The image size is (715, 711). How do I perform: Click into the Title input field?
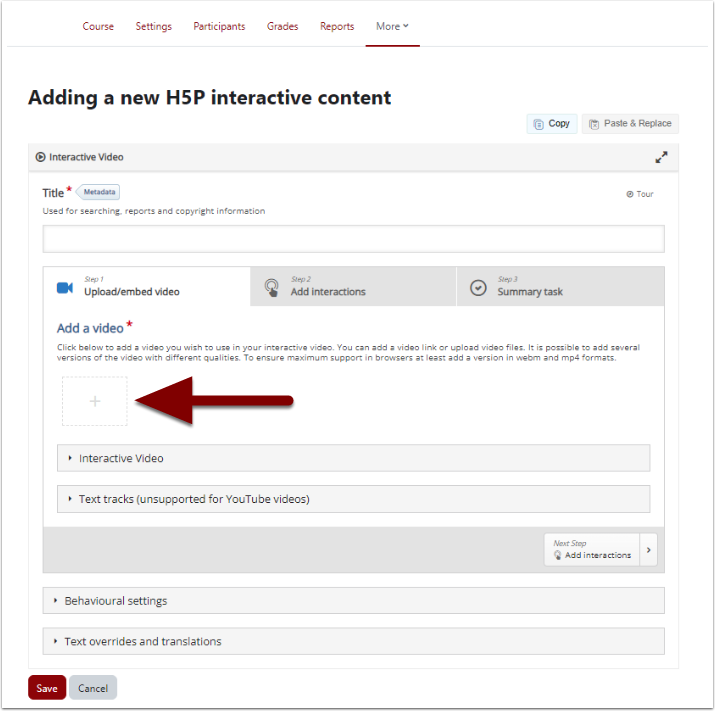[353, 239]
